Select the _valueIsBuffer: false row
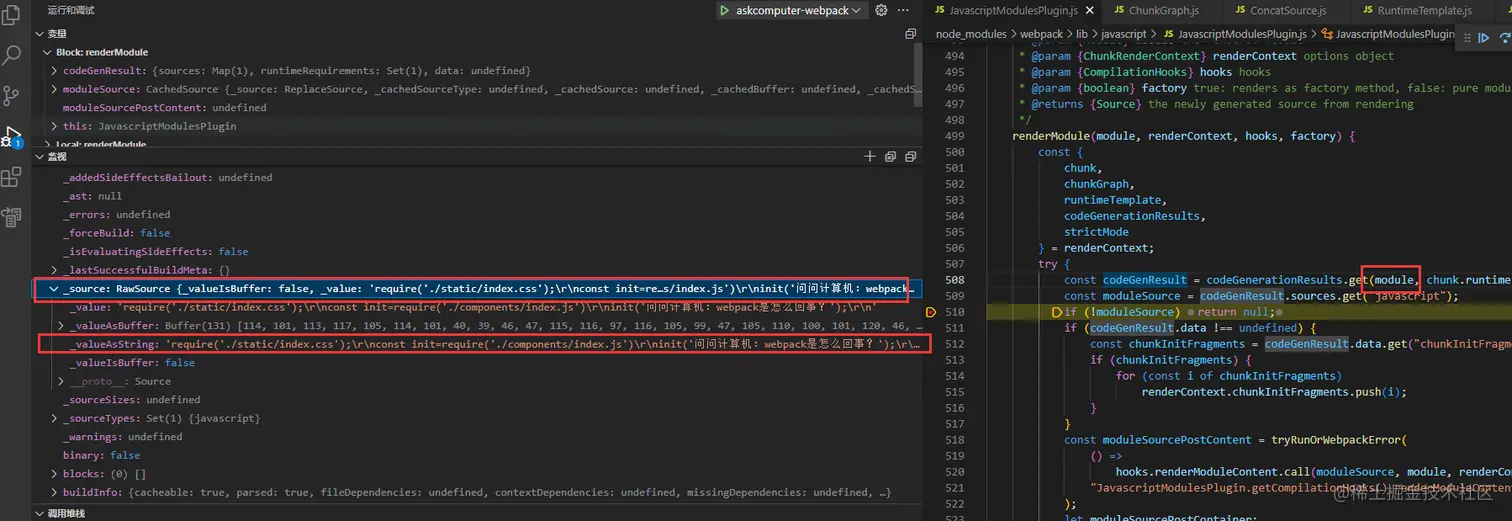This screenshot has width=1512, height=521. click(x=475, y=363)
